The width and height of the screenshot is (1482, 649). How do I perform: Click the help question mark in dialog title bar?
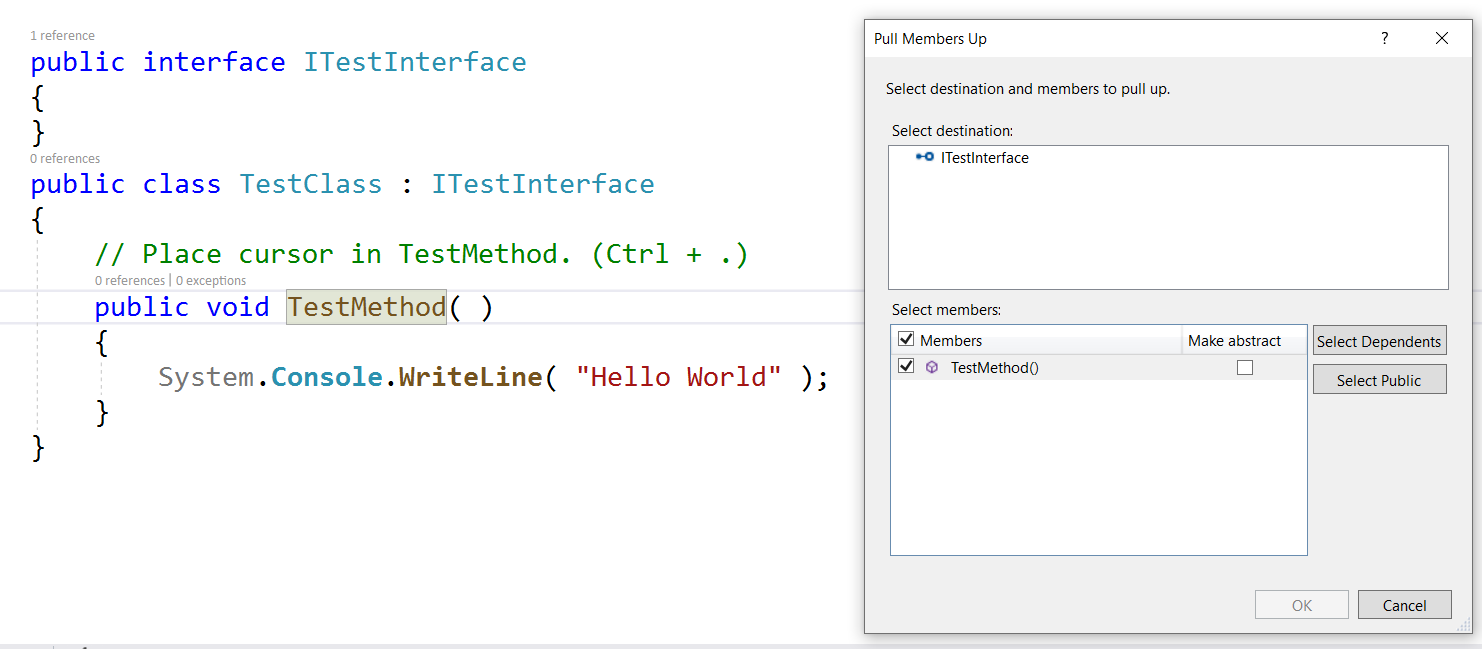coord(1384,38)
